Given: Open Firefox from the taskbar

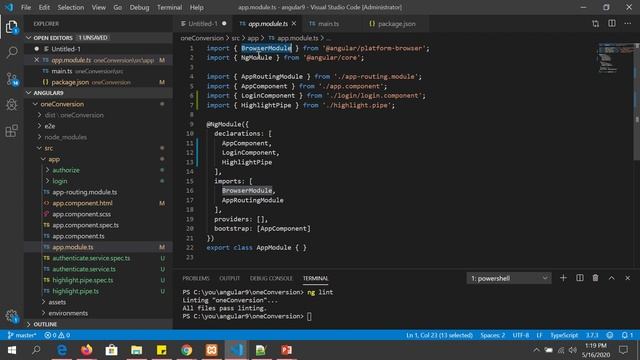Looking at the screenshot, I should [x=87, y=350].
